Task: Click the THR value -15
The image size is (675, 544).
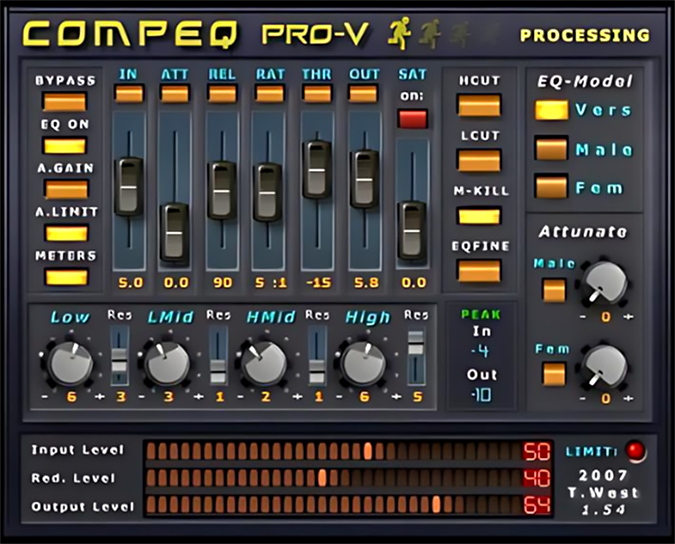Action: [319, 283]
